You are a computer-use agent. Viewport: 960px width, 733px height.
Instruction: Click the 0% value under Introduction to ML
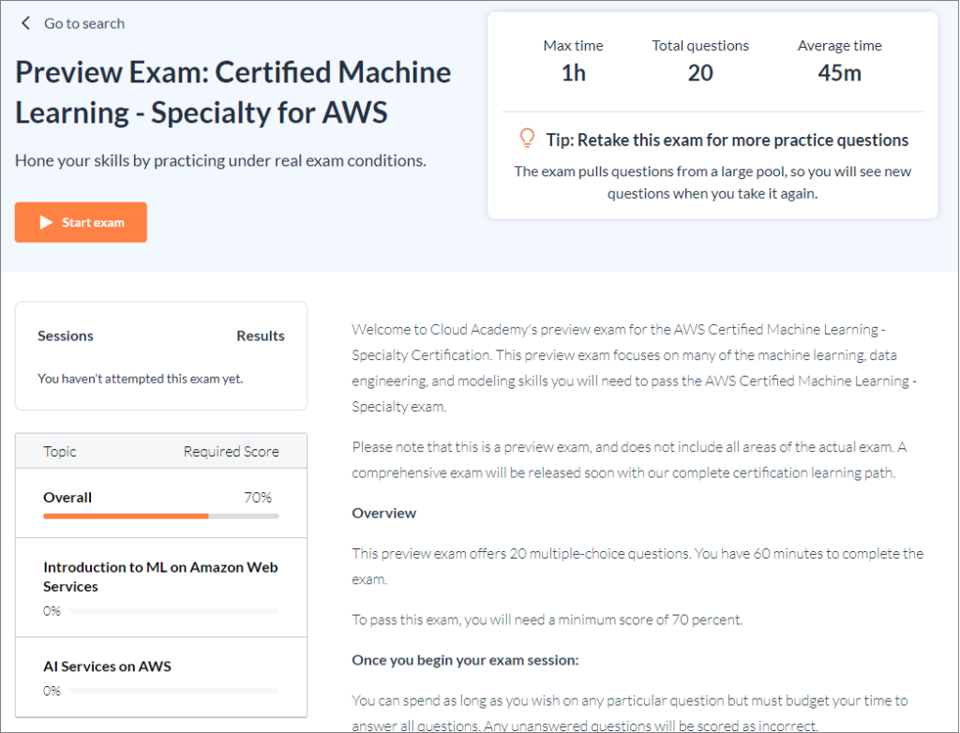point(52,611)
